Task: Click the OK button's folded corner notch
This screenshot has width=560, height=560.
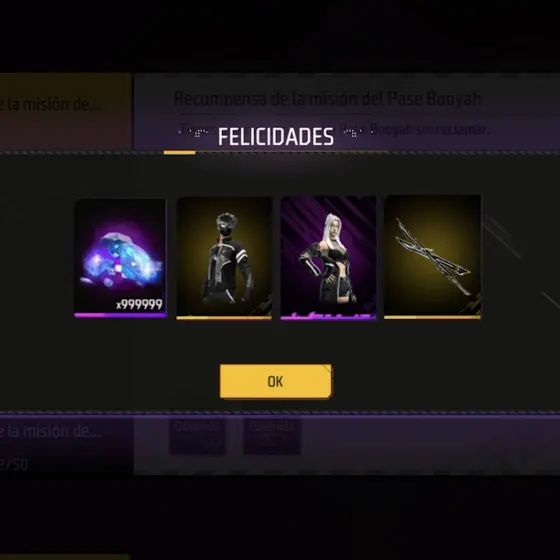Action: tap(327, 369)
